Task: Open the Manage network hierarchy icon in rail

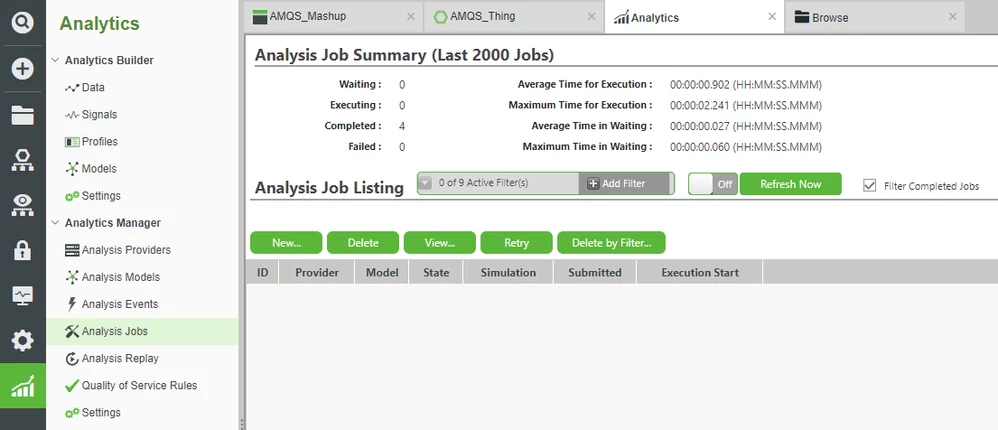Action: [22, 160]
